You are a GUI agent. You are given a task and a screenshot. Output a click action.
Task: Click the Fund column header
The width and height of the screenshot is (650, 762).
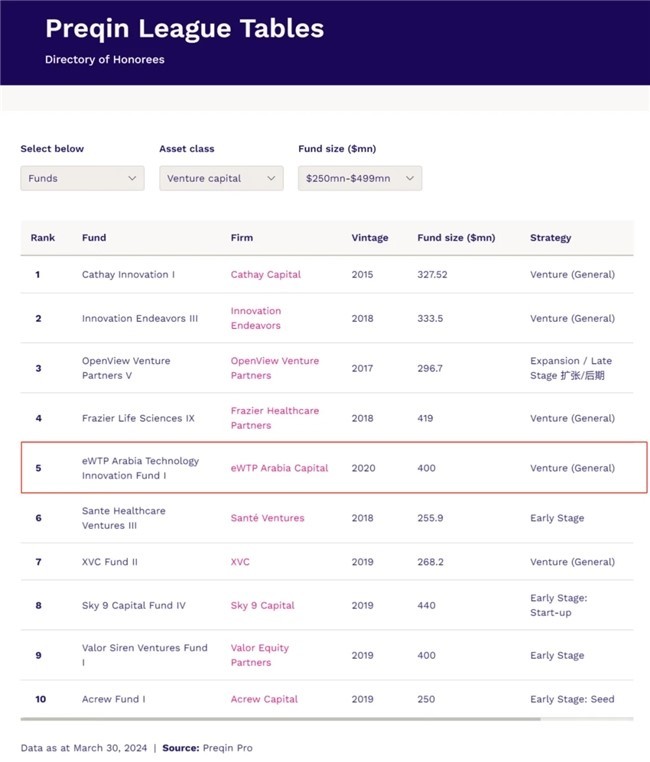[x=94, y=238]
